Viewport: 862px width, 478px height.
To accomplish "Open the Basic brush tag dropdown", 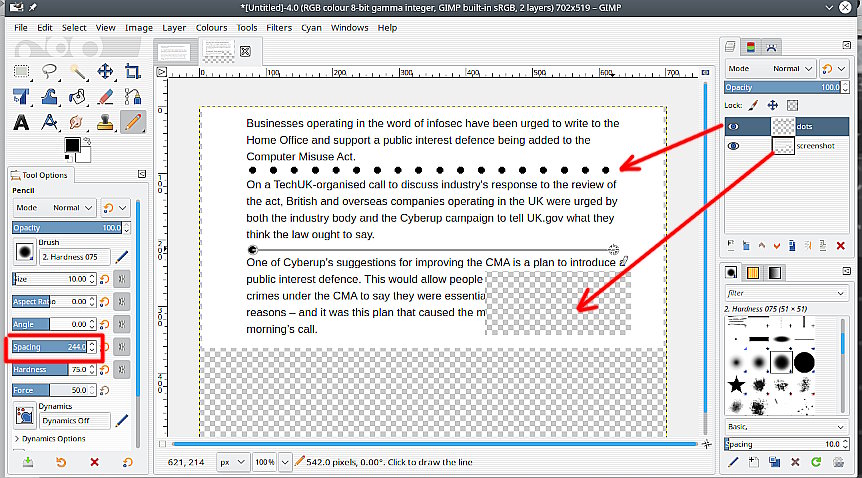I will [786, 427].
